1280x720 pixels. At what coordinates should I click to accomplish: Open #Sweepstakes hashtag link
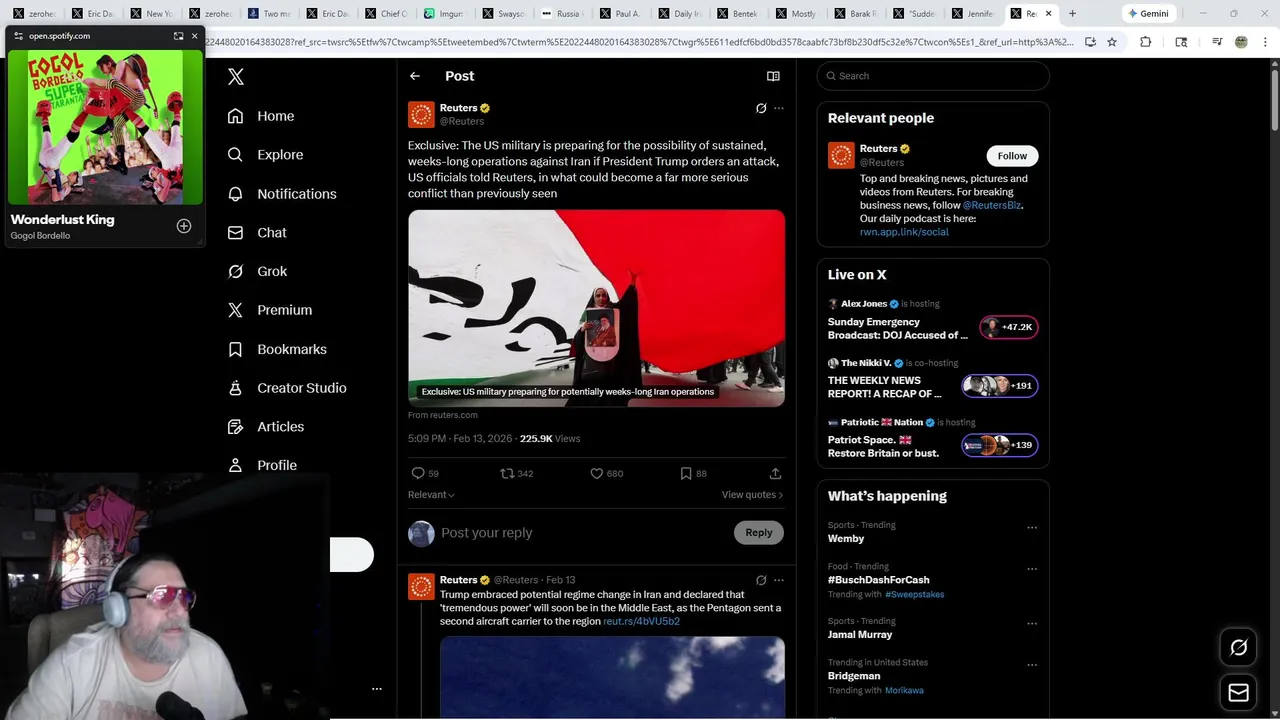[914, 594]
